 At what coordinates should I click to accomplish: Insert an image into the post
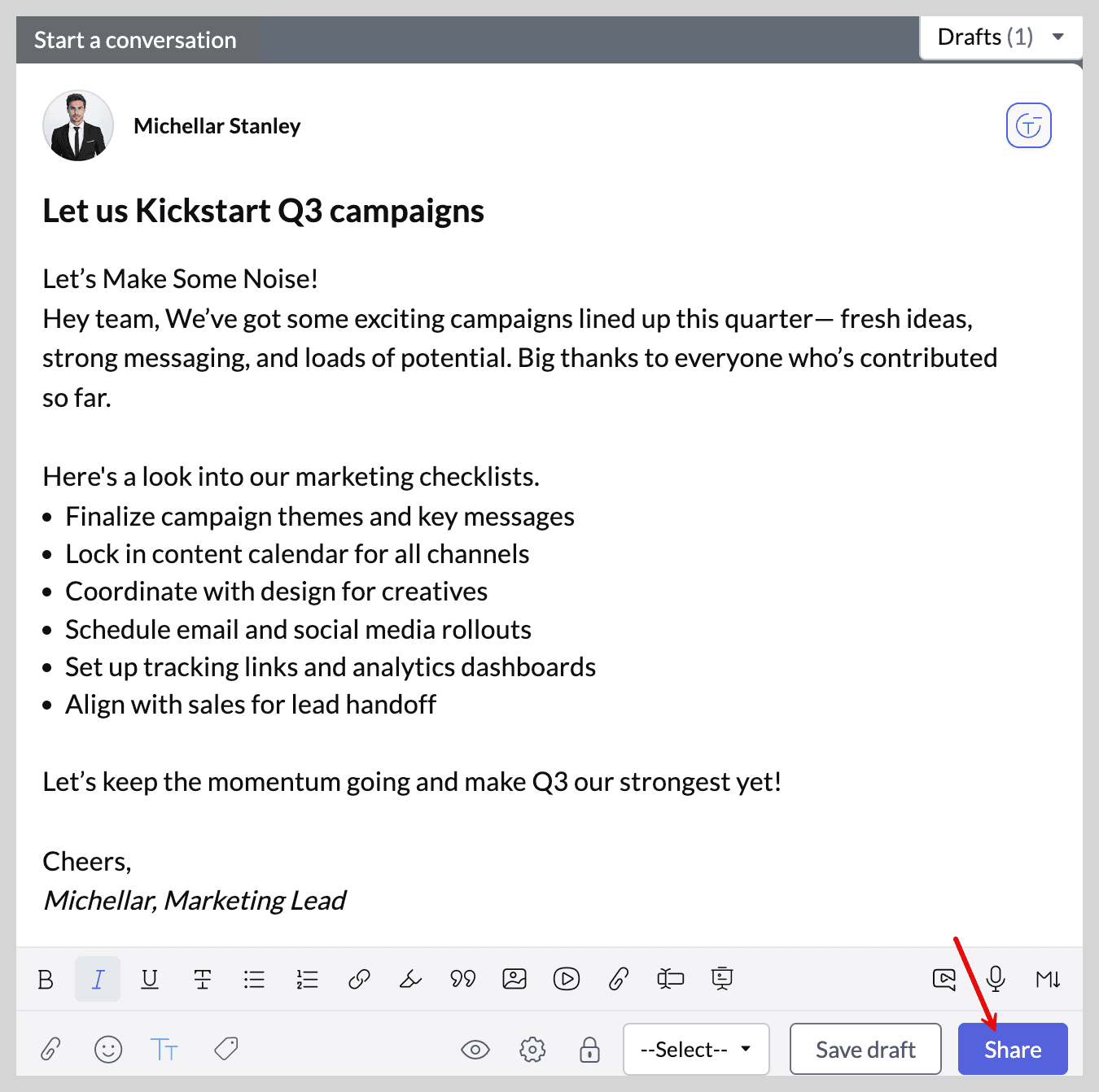[514, 979]
